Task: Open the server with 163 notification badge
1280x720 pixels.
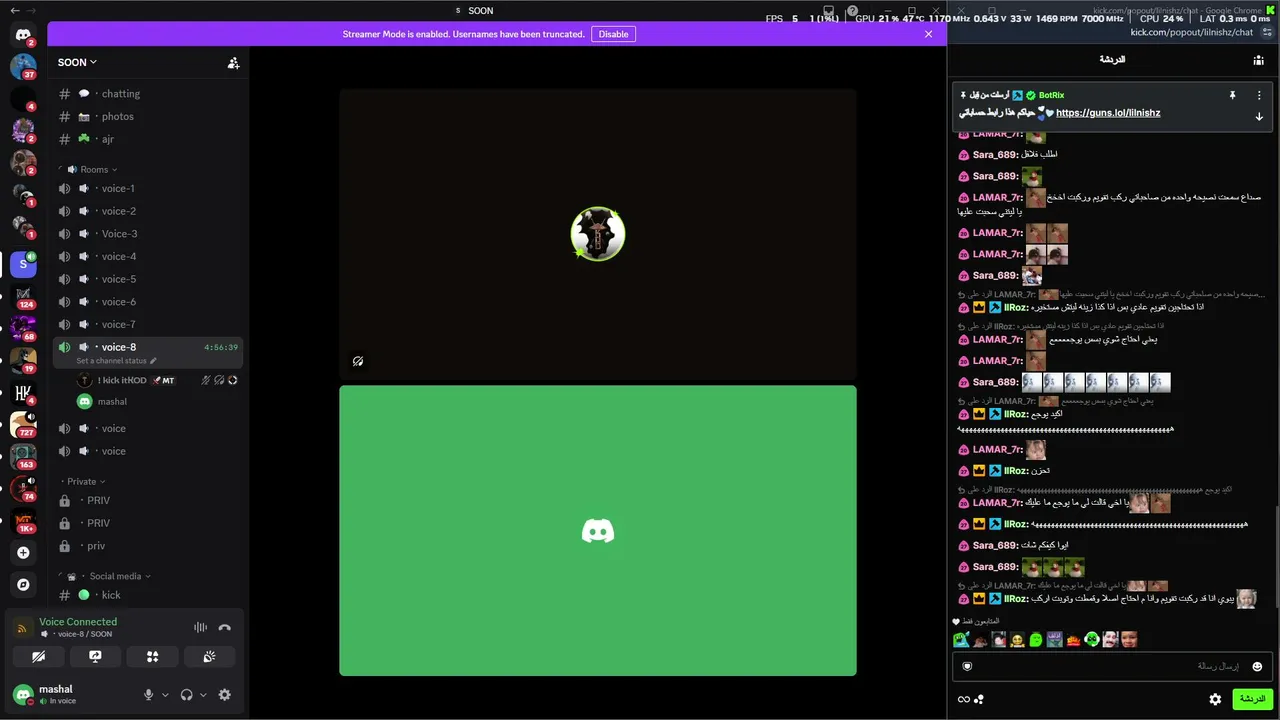Action: point(23,457)
